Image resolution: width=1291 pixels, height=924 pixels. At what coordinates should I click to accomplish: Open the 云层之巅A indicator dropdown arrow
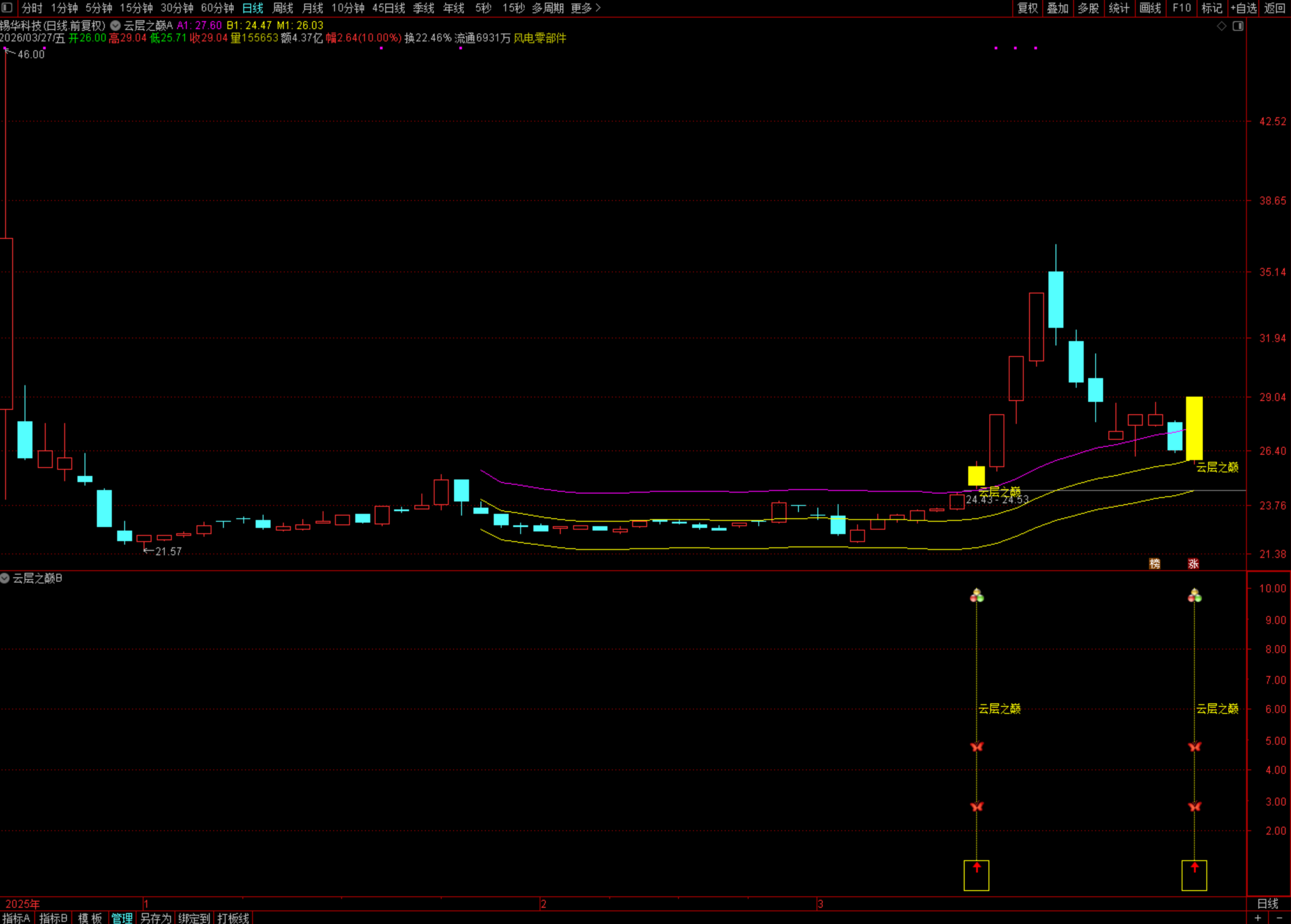point(115,26)
